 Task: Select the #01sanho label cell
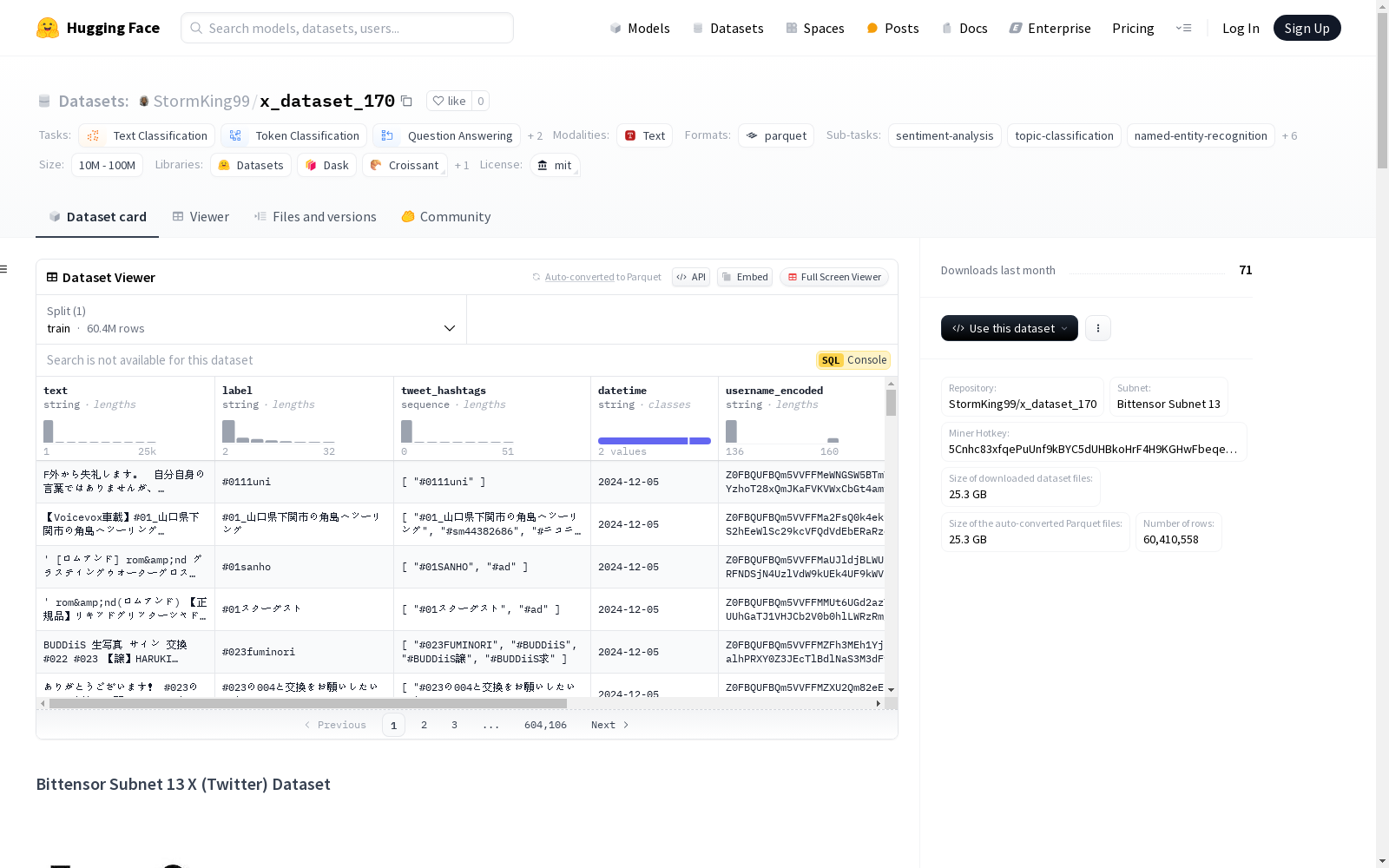(x=304, y=567)
